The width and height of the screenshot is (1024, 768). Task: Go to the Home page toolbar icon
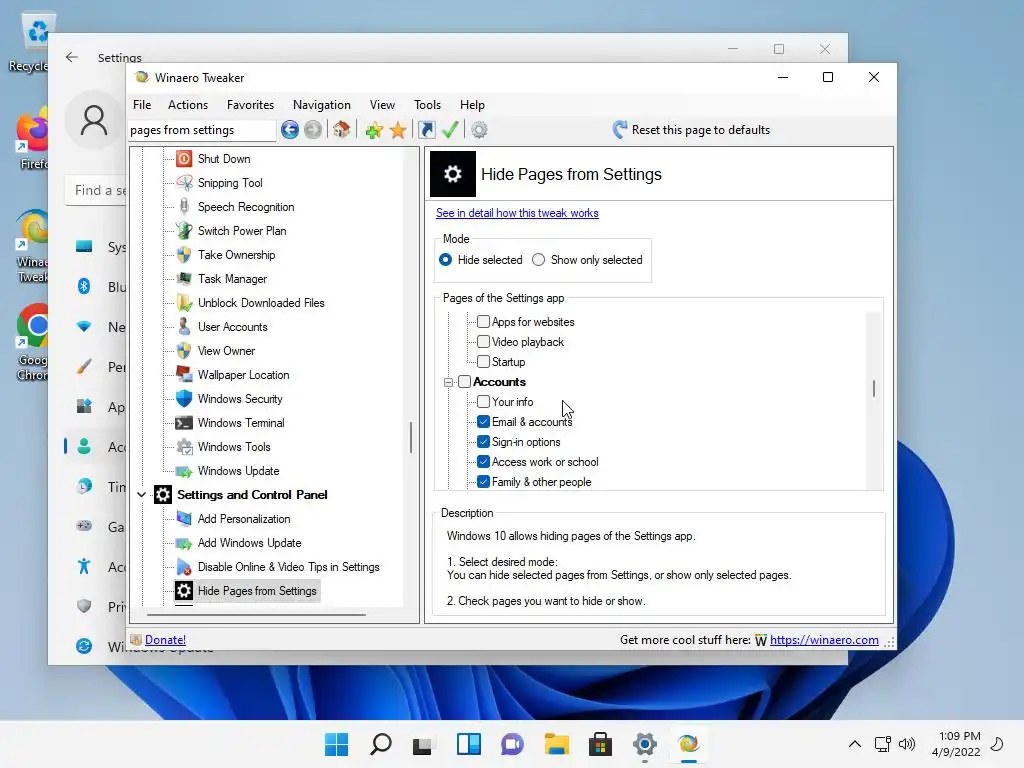pyautogui.click(x=342, y=130)
